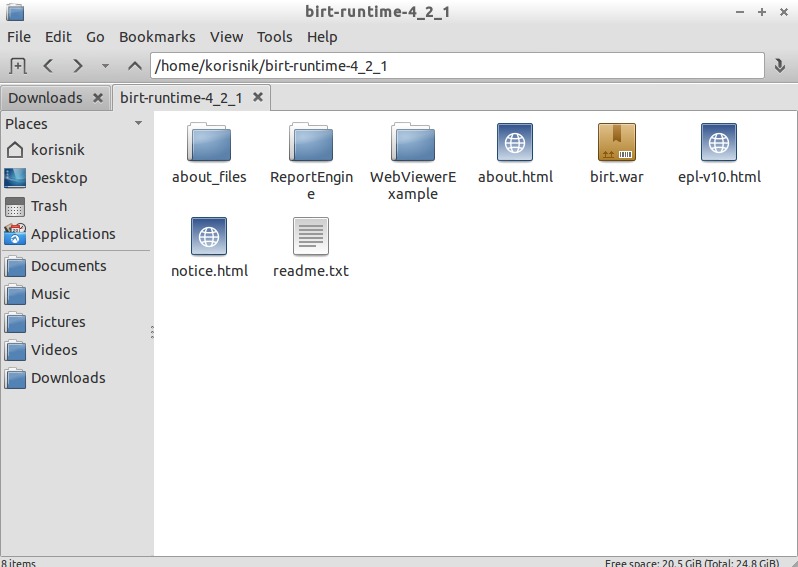The height and width of the screenshot is (567, 798).
Task: Open the Help menu
Action: point(322,37)
